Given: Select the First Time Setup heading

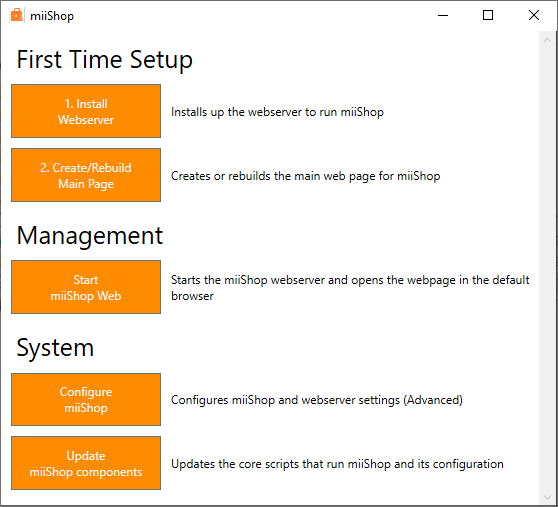Looking at the screenshot, I should [x=105, y=59].
